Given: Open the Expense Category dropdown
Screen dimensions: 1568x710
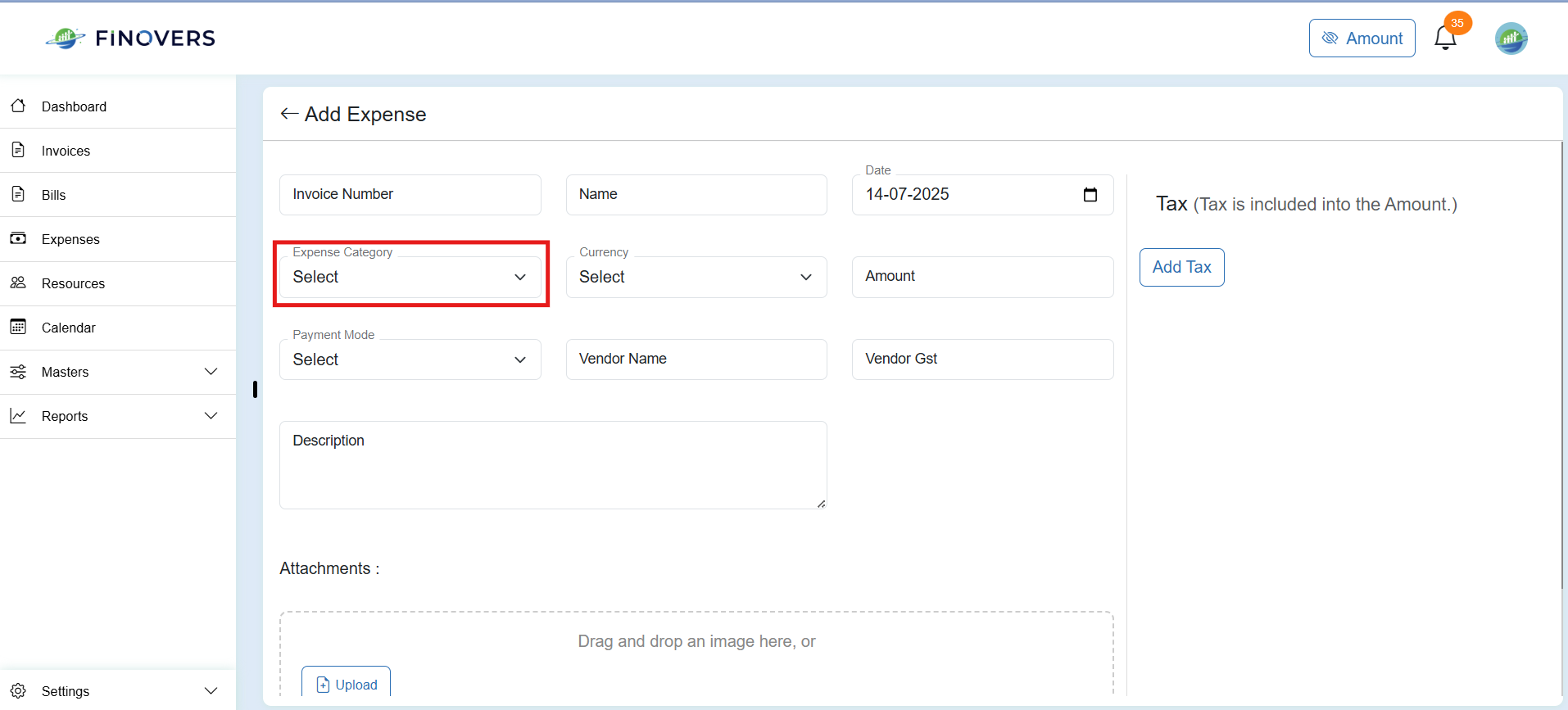Looking at the screenshot, I should click(x=410, y=277).
